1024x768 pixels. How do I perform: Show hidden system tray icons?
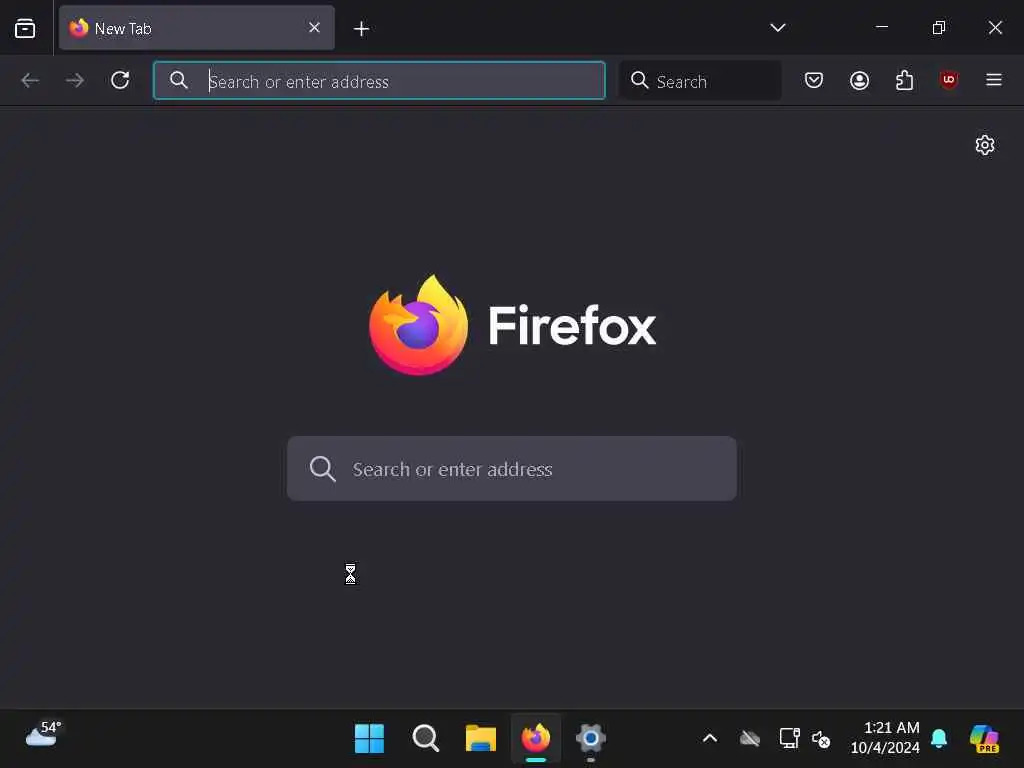tap(710, 739)
